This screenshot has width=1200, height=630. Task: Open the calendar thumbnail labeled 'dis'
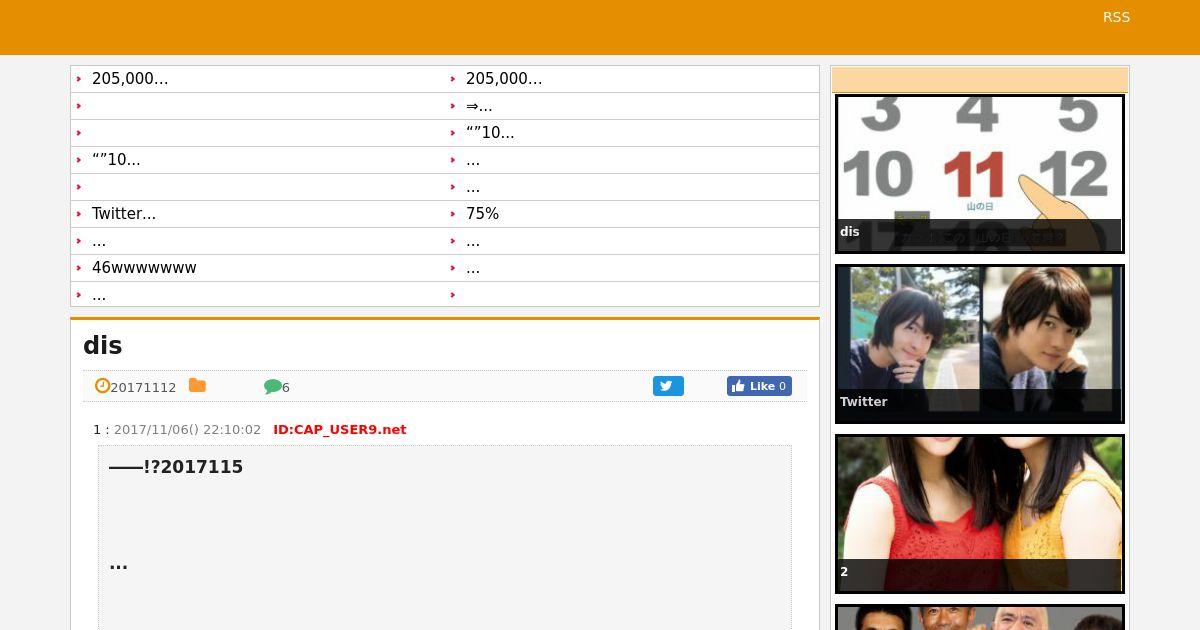(980, 174)
